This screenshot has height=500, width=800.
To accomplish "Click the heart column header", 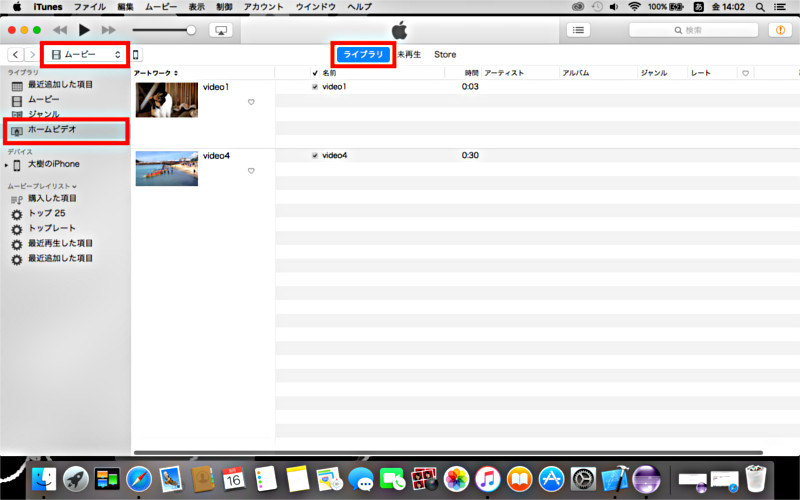I will point(745,73).
